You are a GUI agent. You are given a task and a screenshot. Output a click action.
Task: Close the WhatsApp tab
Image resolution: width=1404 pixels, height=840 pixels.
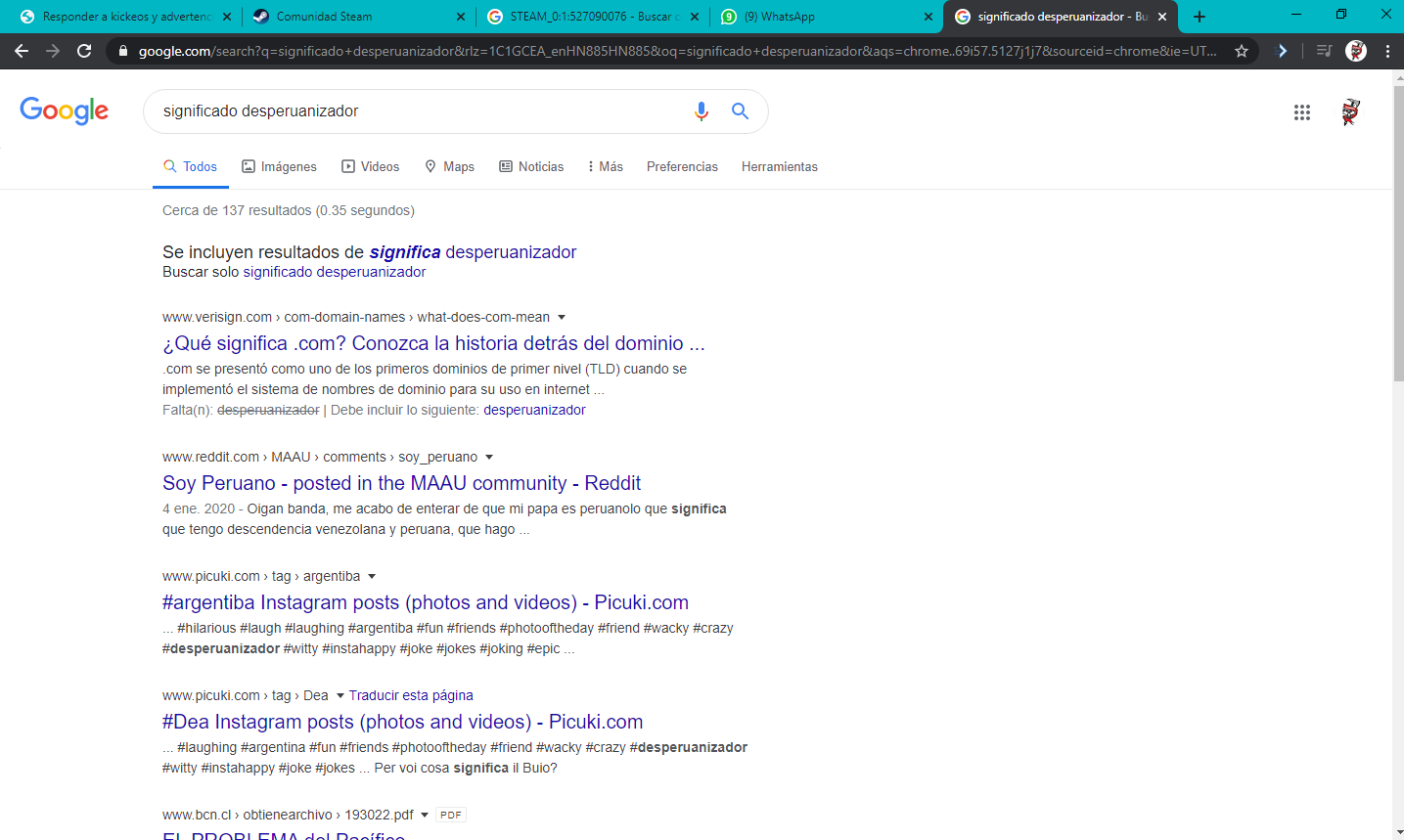click(x=928, y=17)
